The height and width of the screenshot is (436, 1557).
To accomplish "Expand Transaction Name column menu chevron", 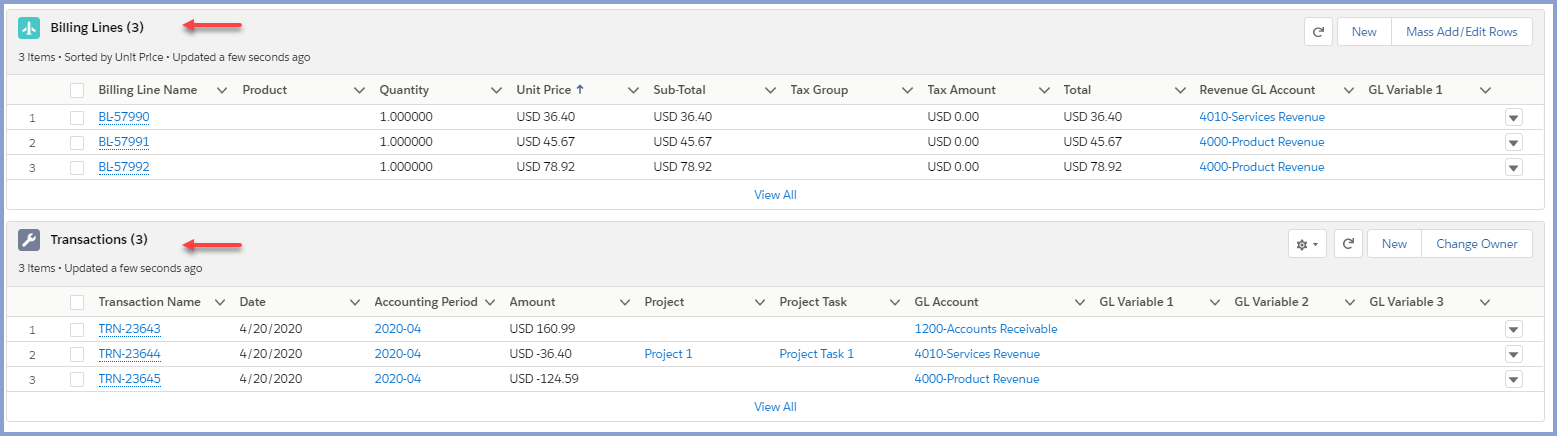I will 220,303.
